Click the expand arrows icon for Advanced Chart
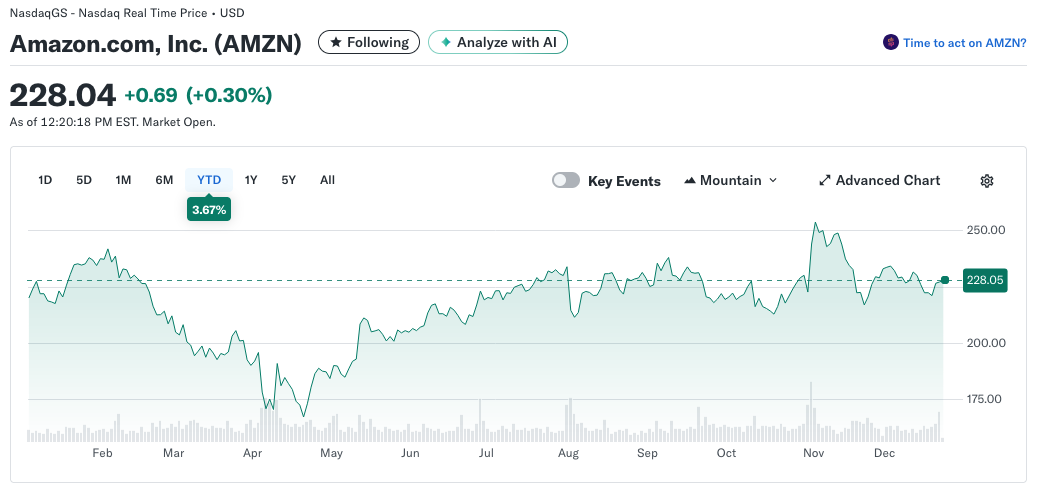Viewport: 1038px width, 492px height. pyautogui.click(x=825, y=180)
